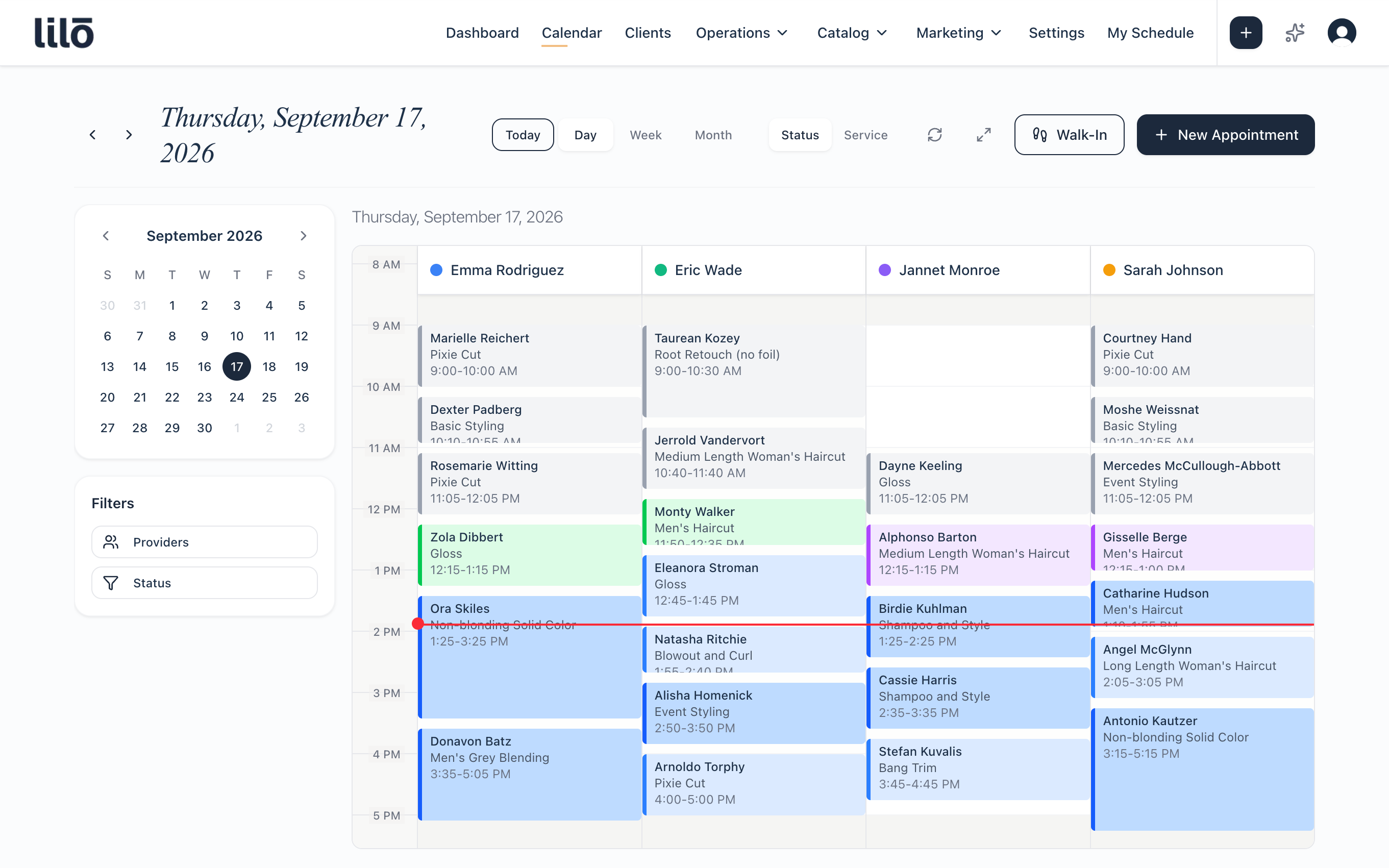This screenshot has width=1389, height=868.
Task: Click Emma Rodriguez blue provider dot
Action: point(436,270)
